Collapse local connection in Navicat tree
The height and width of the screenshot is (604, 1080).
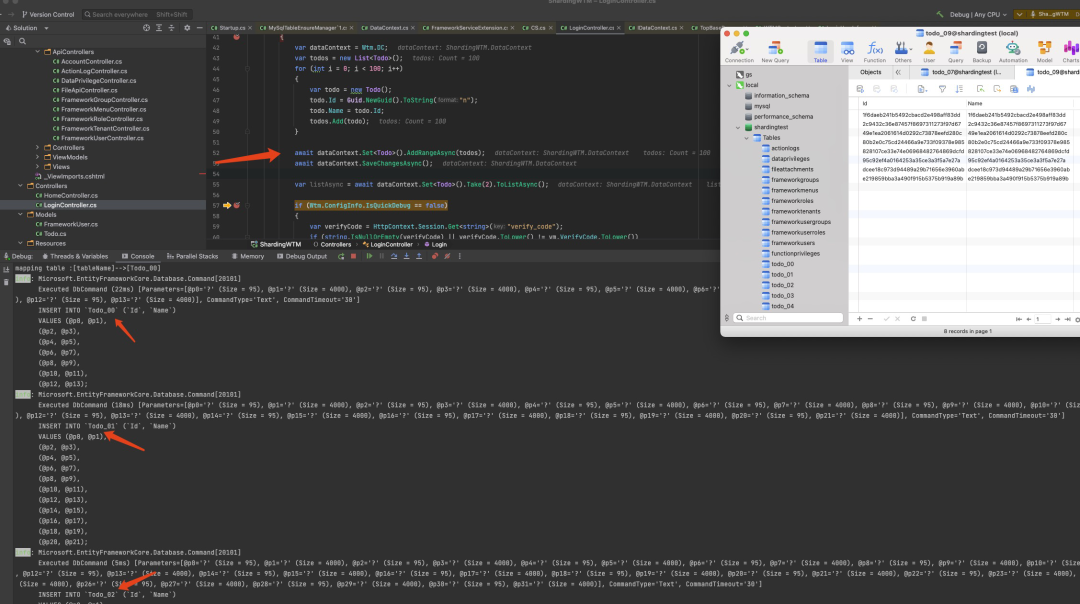(729, 85)
